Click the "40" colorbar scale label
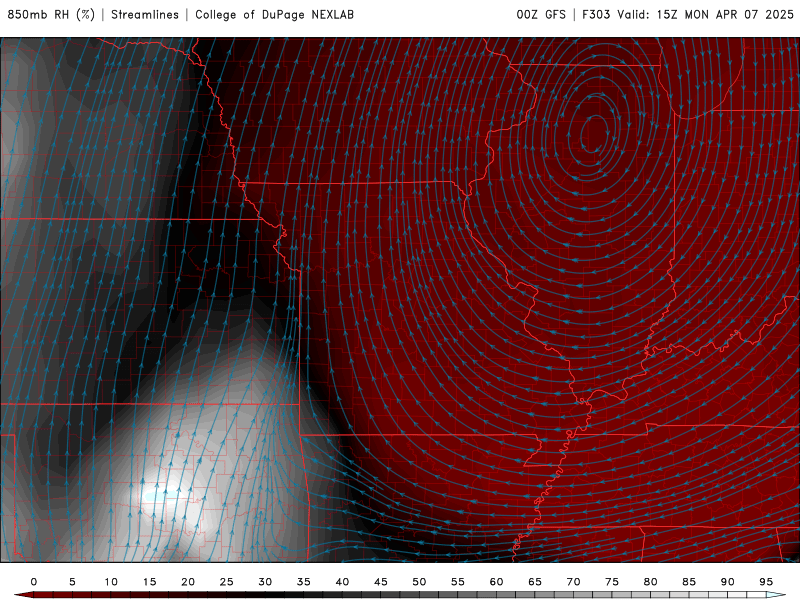800x600 pixels. [342, 582]
